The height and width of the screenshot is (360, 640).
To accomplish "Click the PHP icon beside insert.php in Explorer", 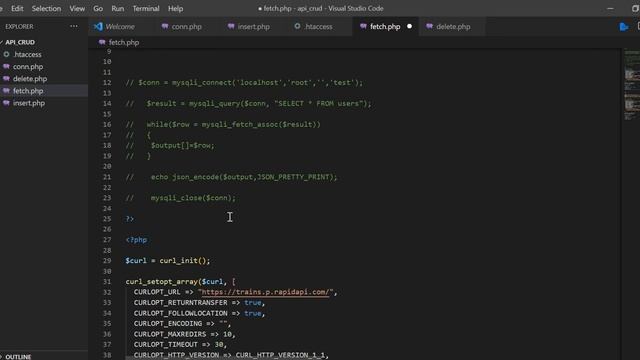I will pyautogui.click(x=6, y=103).
